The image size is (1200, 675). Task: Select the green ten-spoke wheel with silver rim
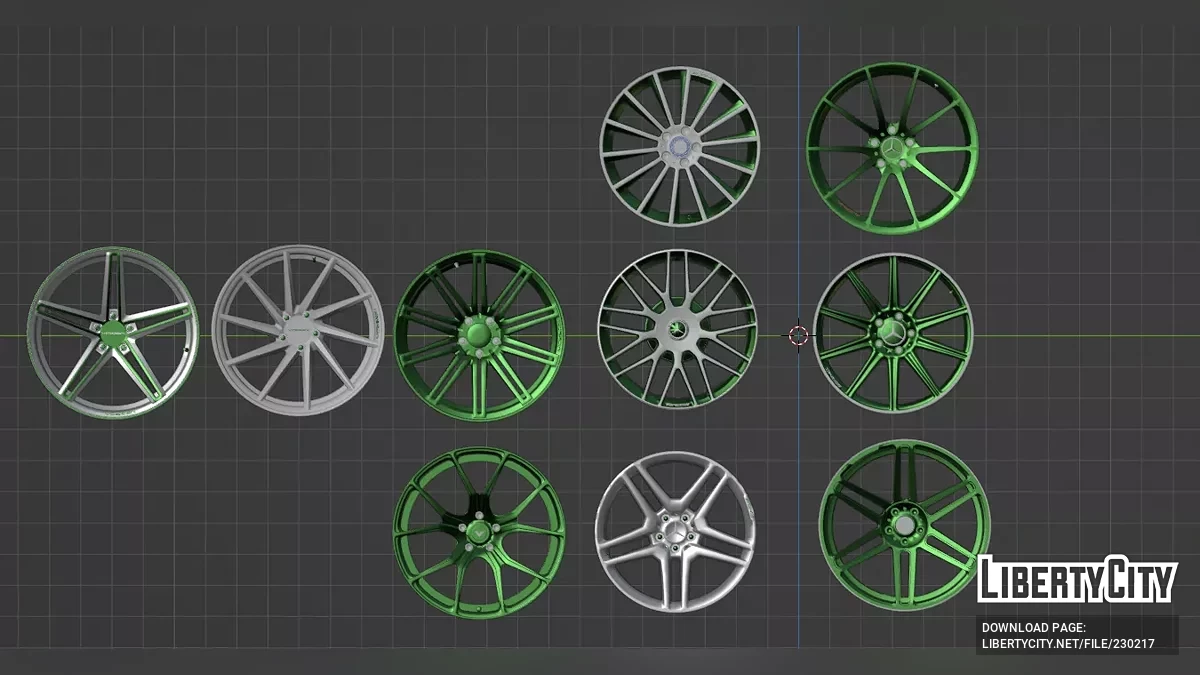pyautogui.click(x=892, y=333)
